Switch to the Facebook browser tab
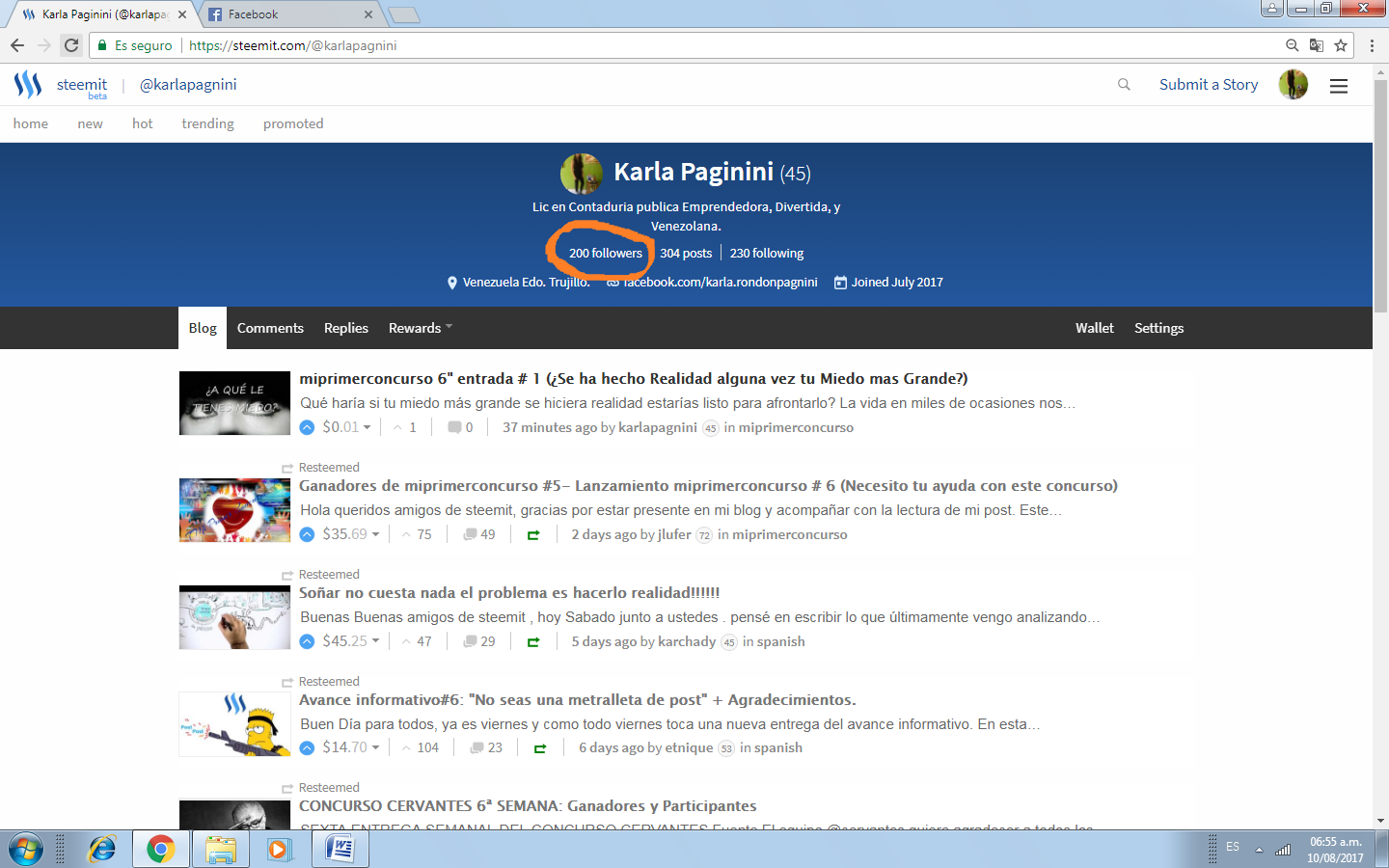This screenshot has width=1389, height=868. [x=291, y=14]
